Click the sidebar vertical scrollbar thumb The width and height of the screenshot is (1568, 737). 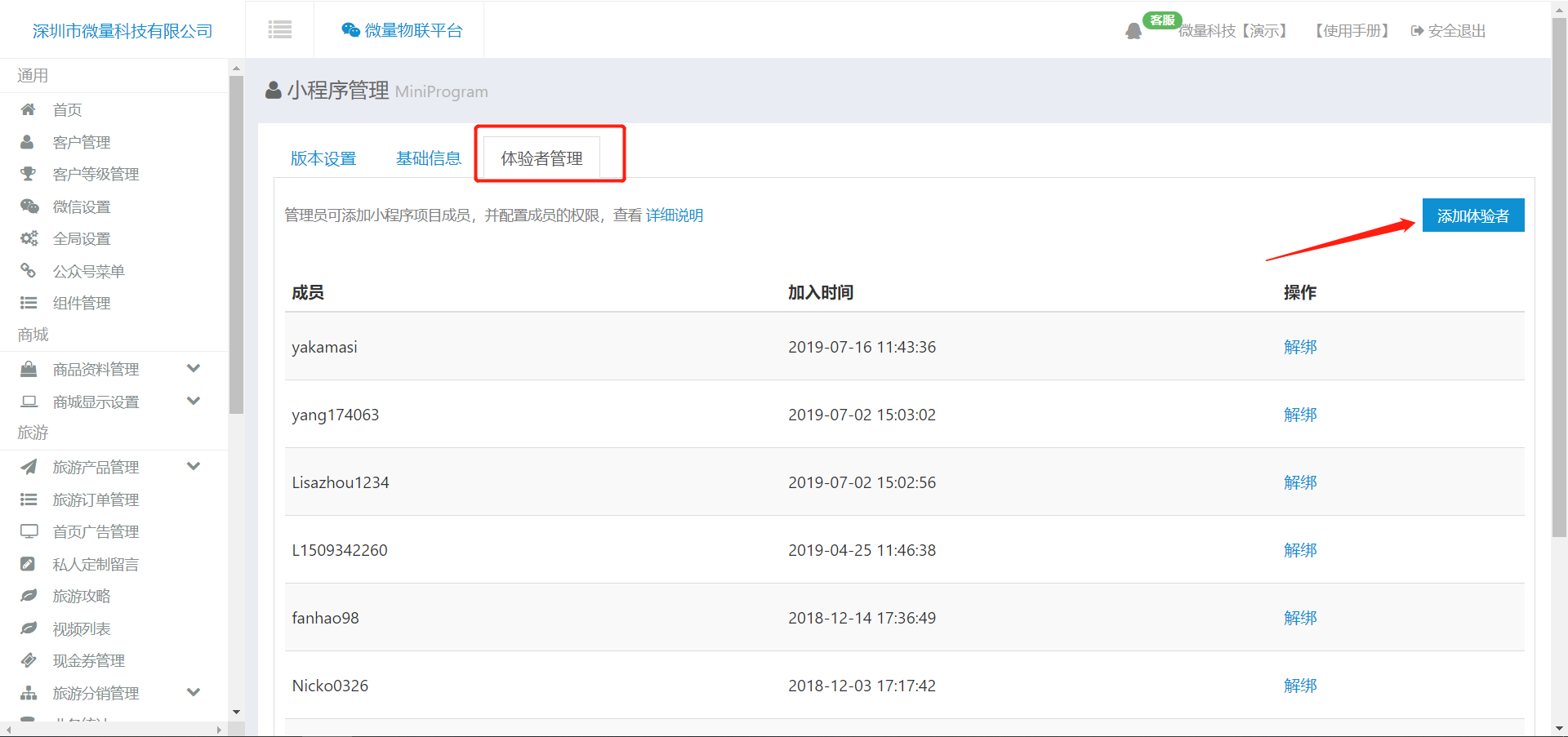(x=236, y=245)
